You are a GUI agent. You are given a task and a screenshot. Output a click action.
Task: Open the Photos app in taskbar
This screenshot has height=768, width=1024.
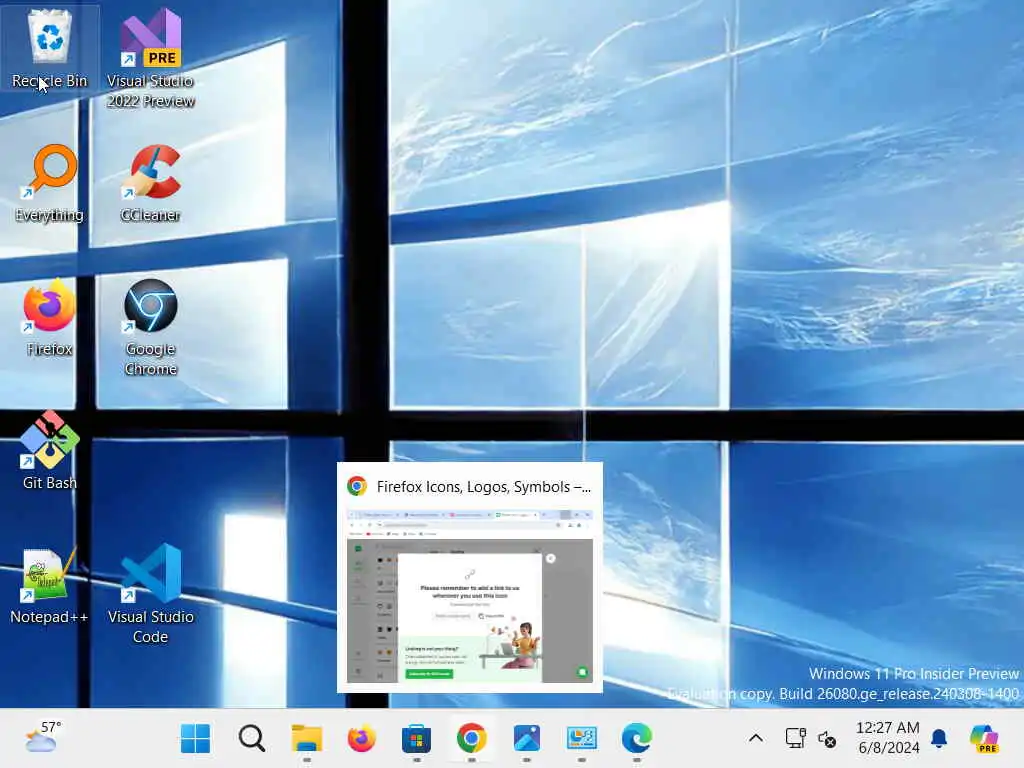(x=526, y=739)
